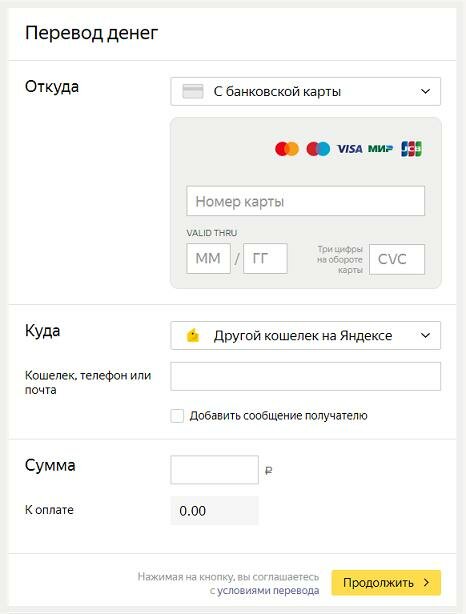Open the С банковской карты dropdown
Viewport: 466px width, 614px height.
click(305, 91)
